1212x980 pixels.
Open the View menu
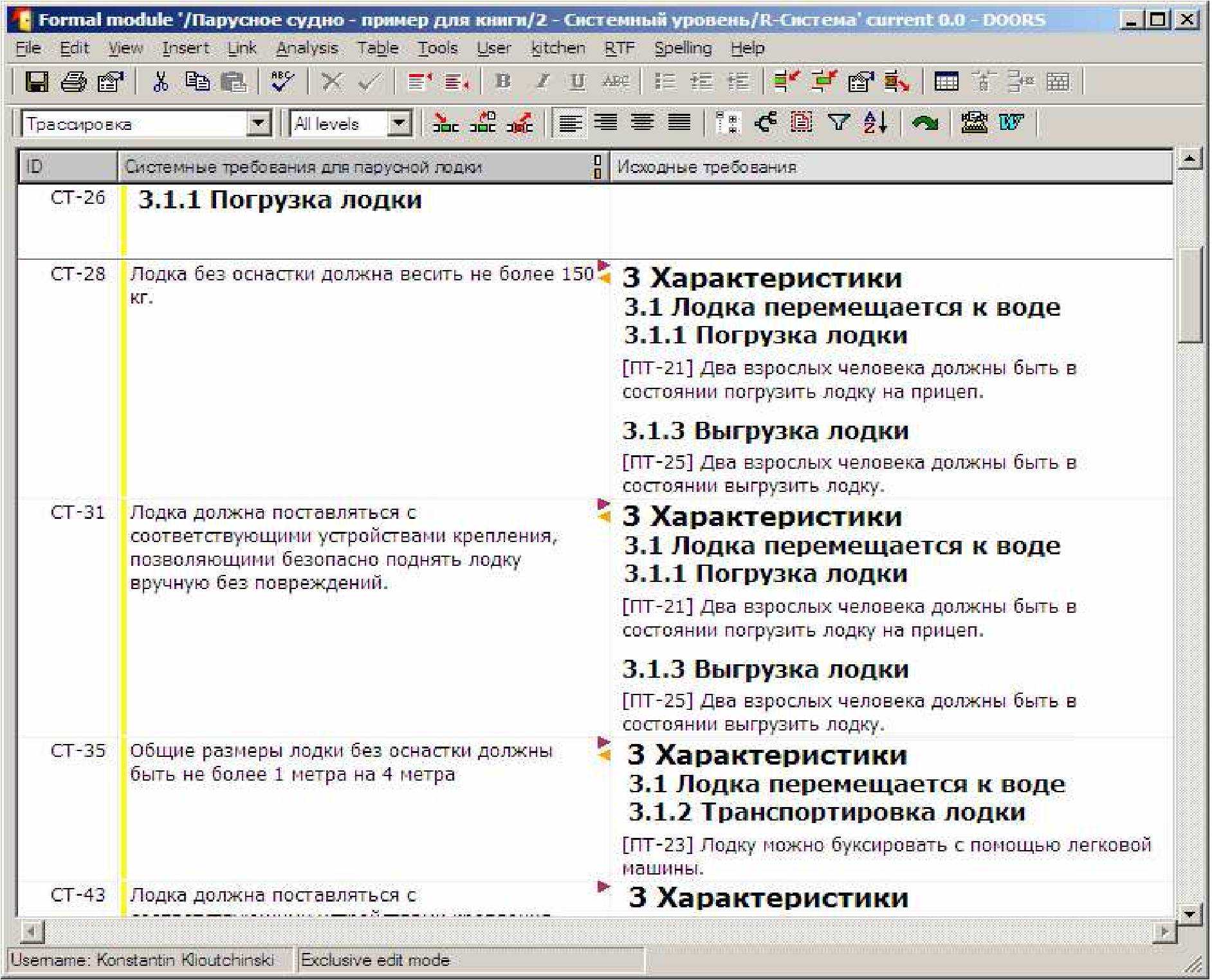125,48
